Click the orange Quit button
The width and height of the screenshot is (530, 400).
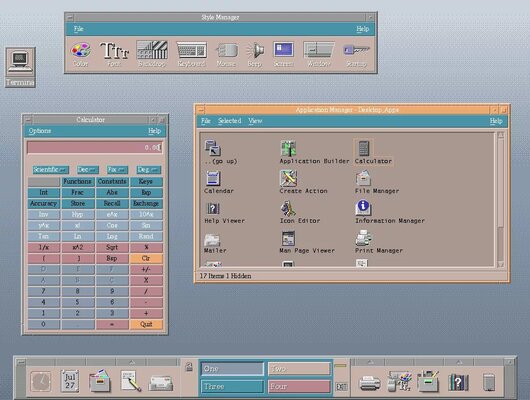click(146, 324)
